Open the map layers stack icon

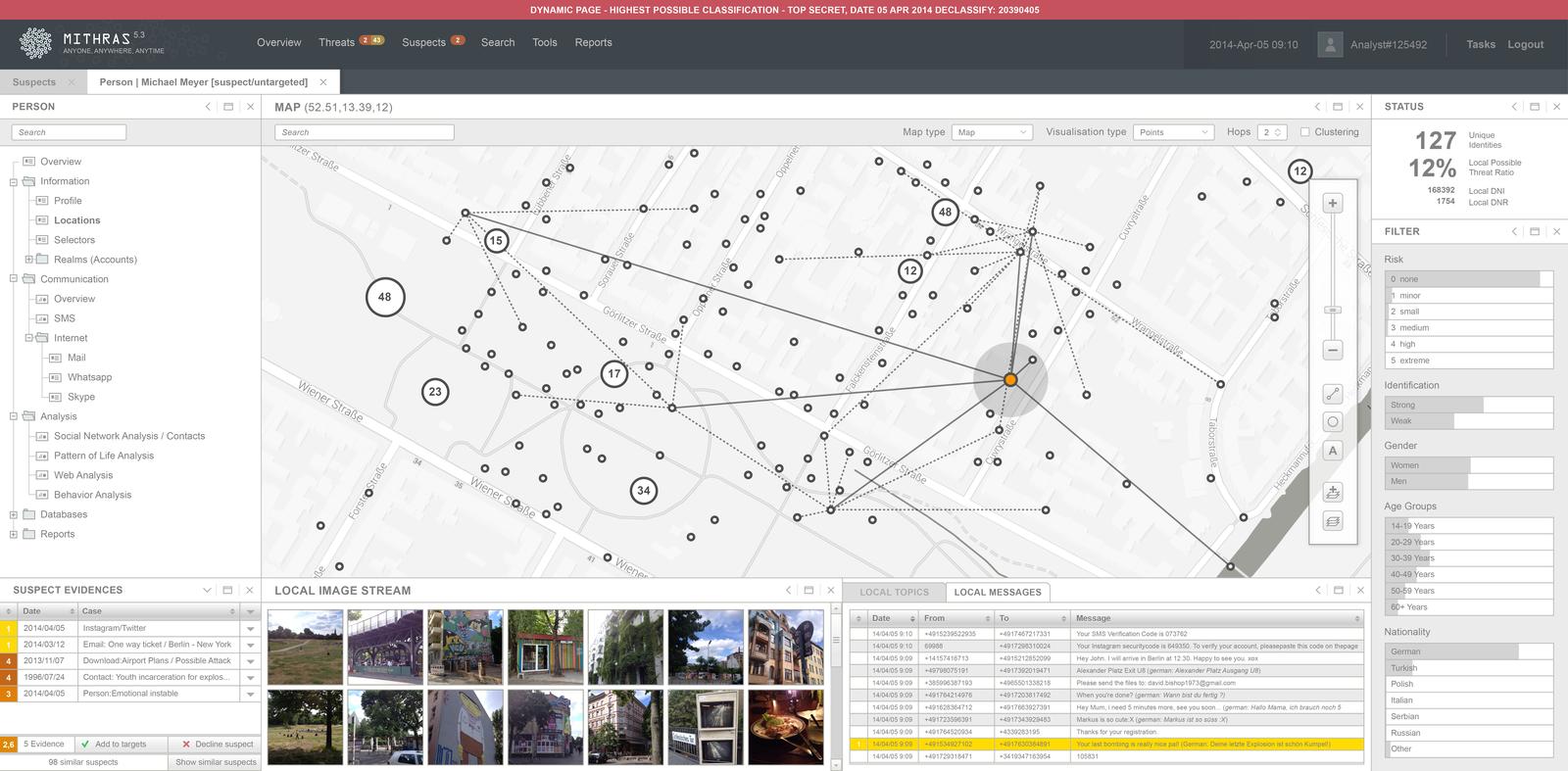point(1333,521)
